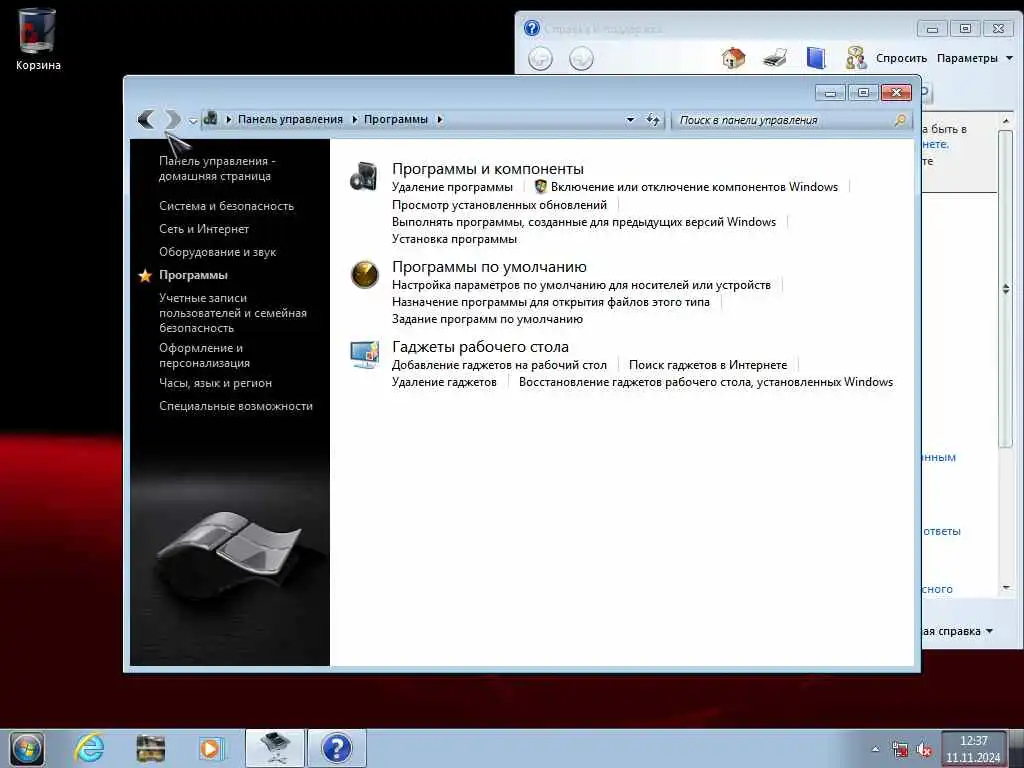
Task: Click Help window back button
Action: [x=540, y=59]
